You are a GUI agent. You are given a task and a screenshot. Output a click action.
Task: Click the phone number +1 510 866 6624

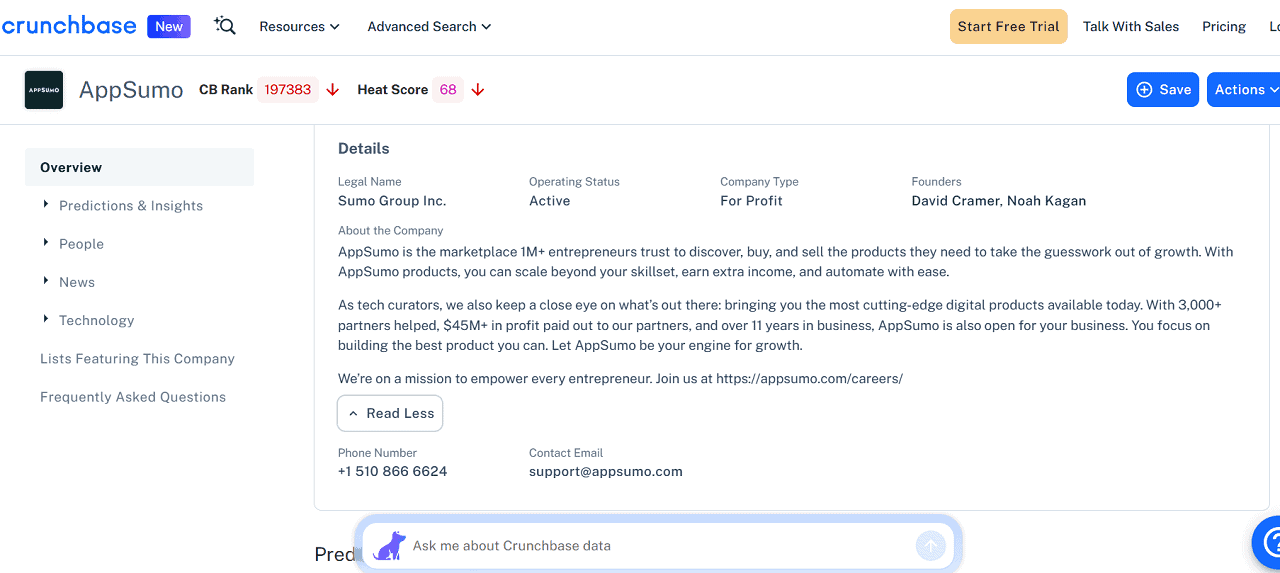[x=392, y=472]
